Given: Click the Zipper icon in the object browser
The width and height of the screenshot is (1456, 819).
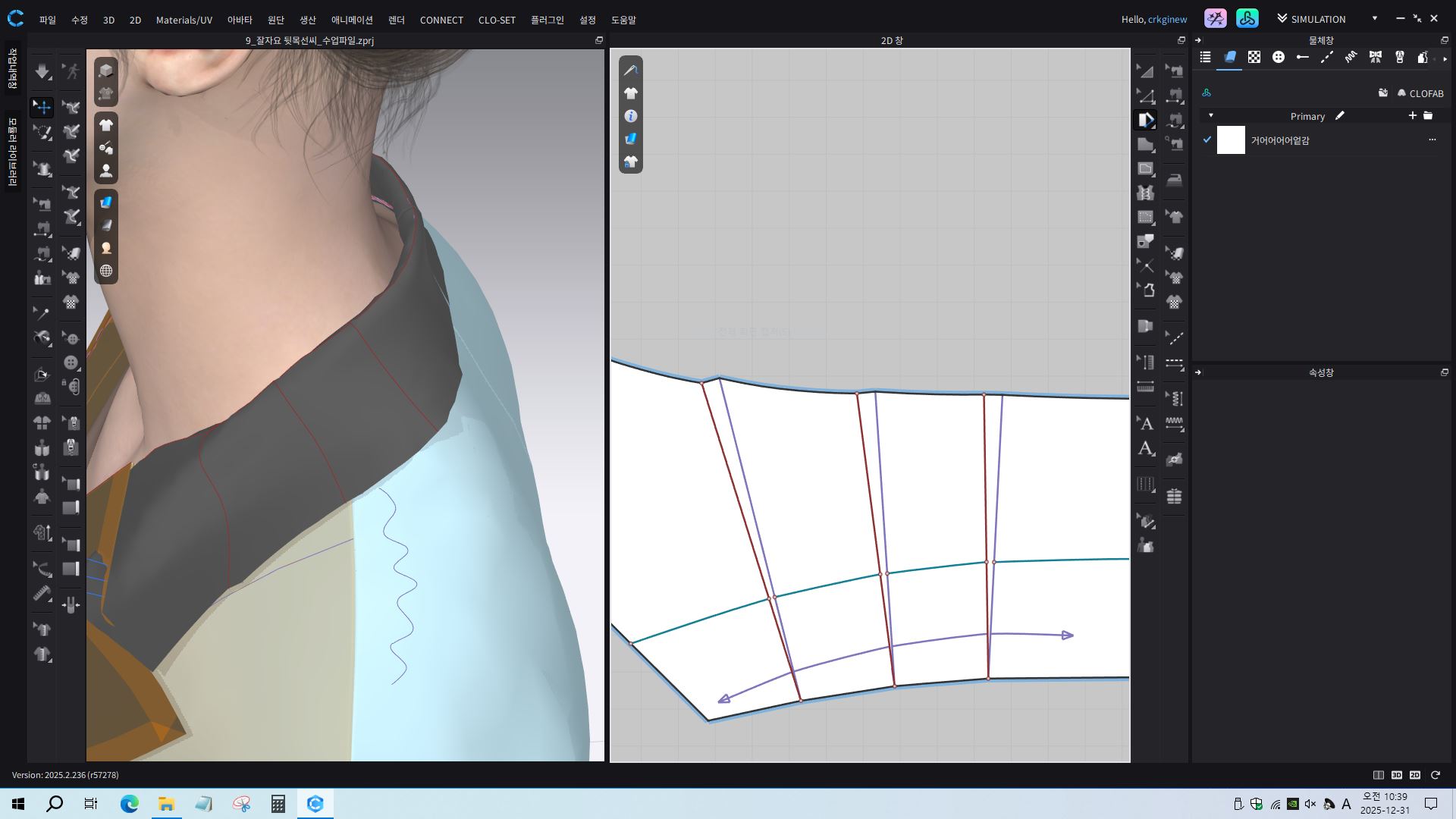Looking at the screenshot, I should pos(1399,58).
